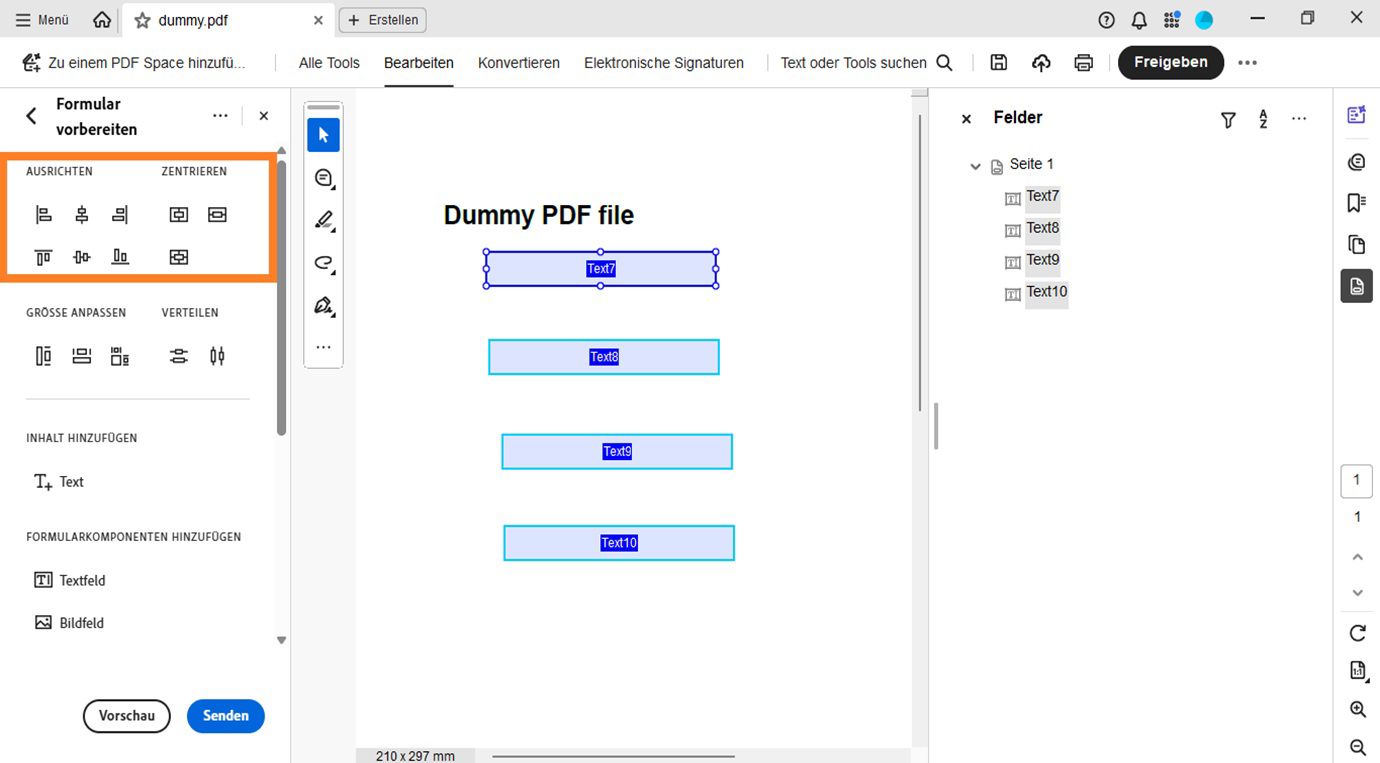Screen dimensions: 1380x763
Task: Select the dummy.pdf document tab
Action: (226, 20)
